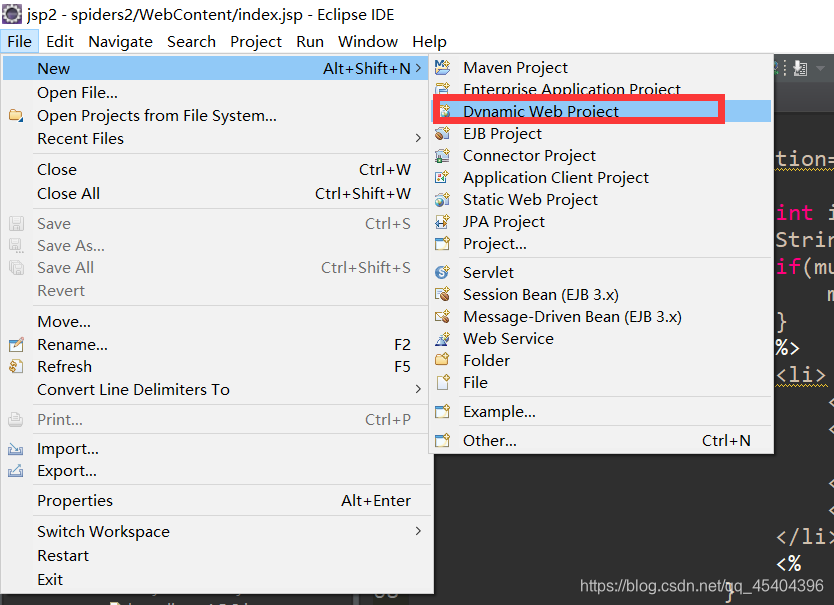Open the File menu
Image resolution: width=834 pixels, height=605 pixels.
[19, 42]
